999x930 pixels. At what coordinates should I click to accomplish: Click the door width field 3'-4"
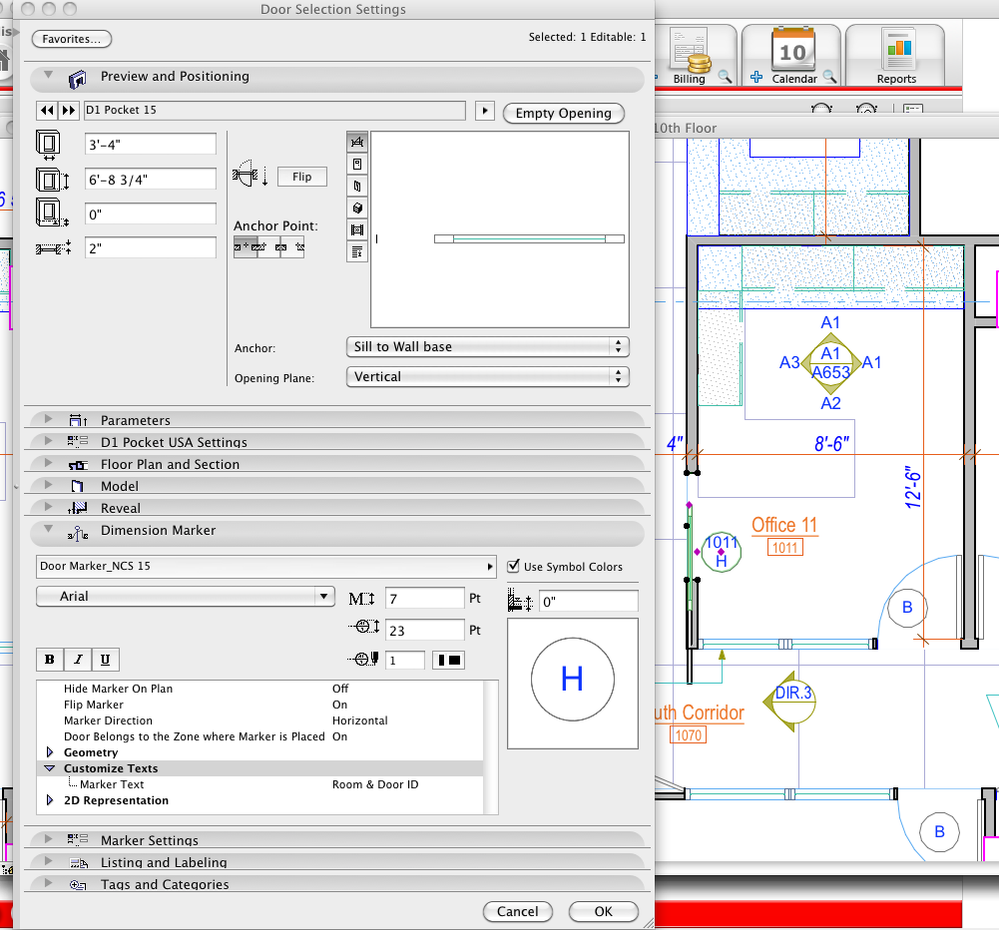tap(150, 144)
